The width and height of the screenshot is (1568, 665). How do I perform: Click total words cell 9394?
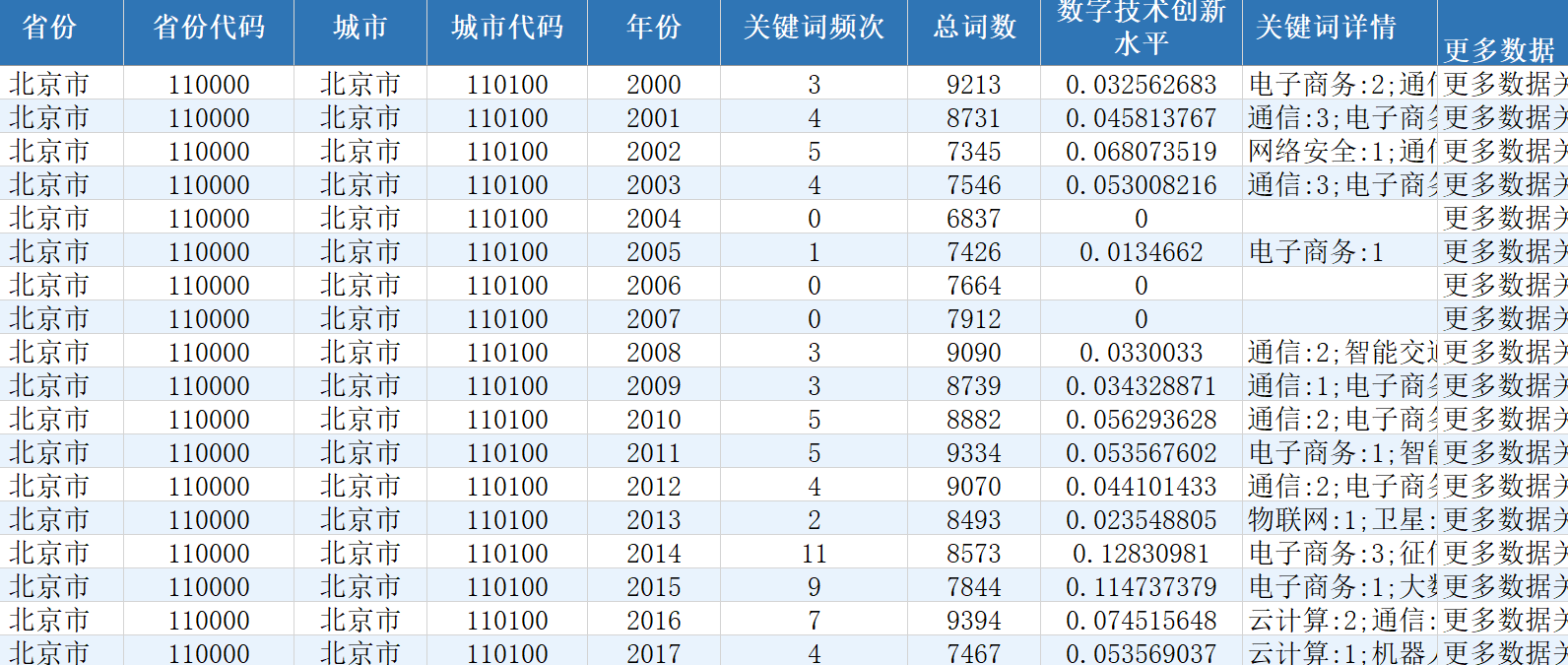(974, 621)
